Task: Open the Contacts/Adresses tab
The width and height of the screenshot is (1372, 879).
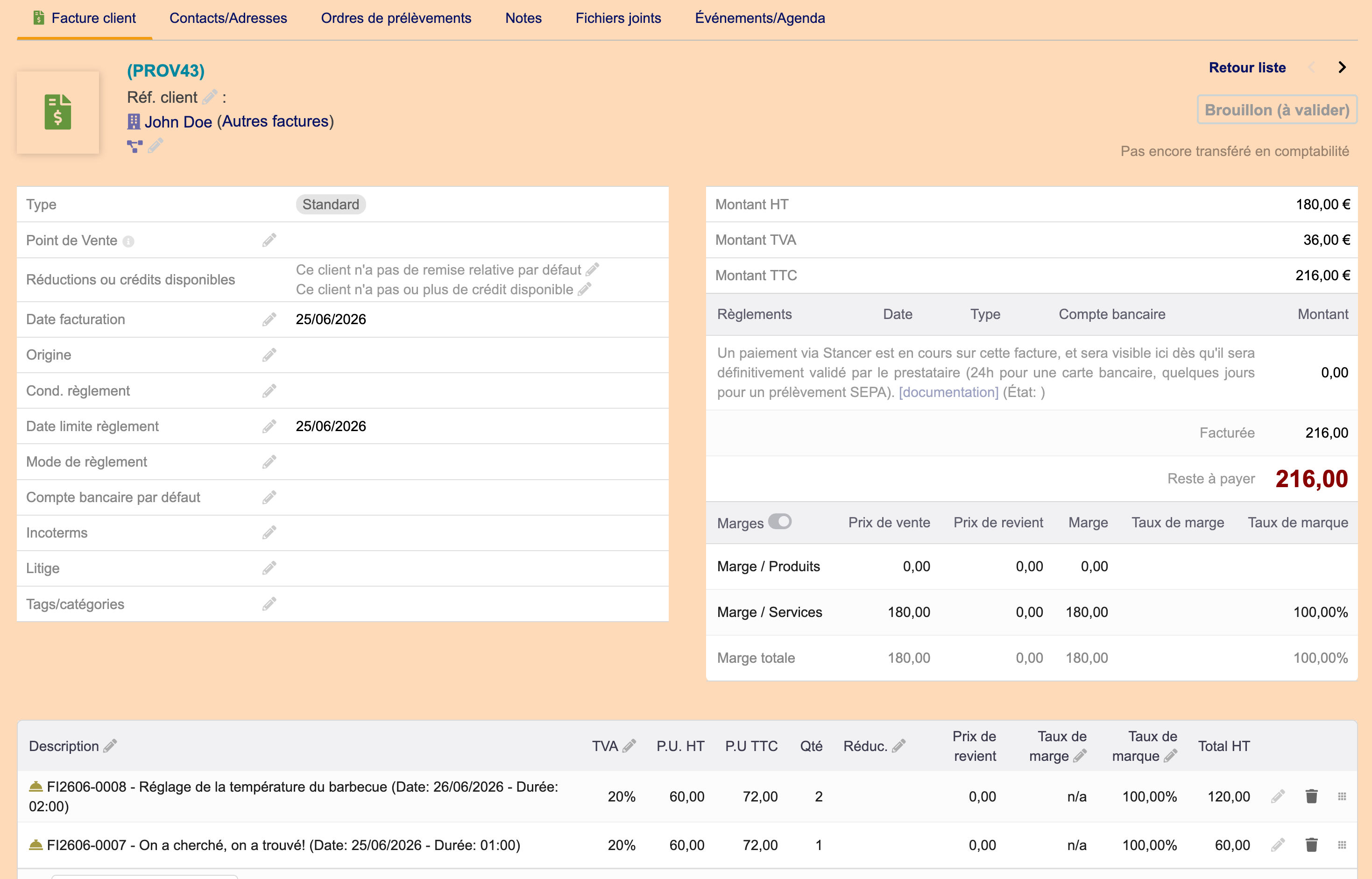Action: [x=228, y=18]
